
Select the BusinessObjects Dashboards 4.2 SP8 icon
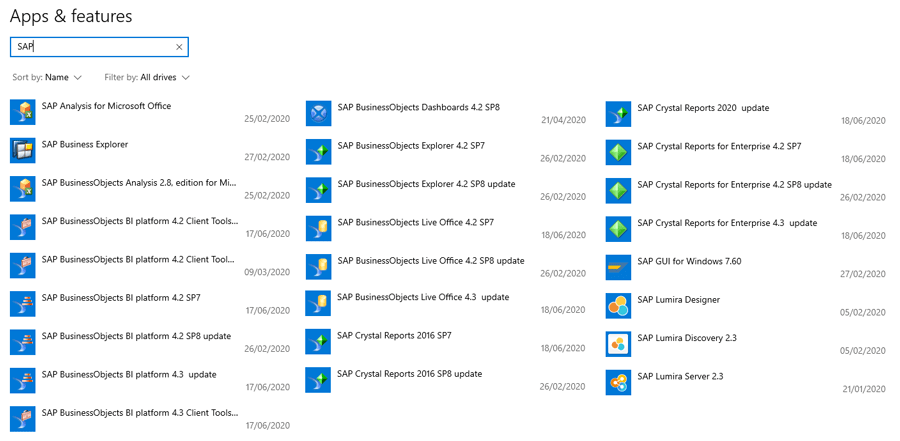pyautogui.click(x=319, y=113)
